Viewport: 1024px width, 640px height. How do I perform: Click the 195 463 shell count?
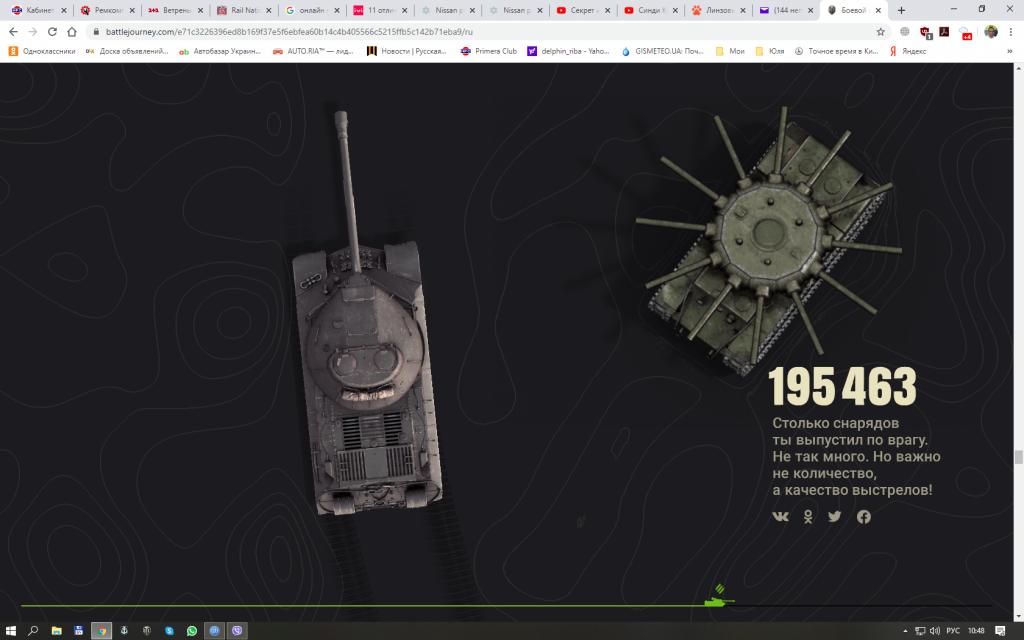coord(842,386)
